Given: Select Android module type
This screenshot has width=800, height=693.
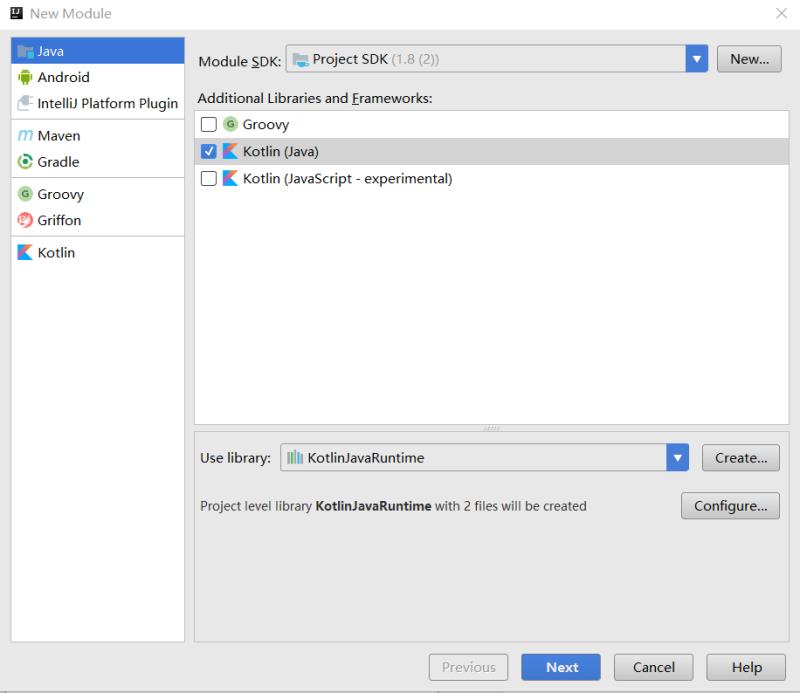Looking at the screenshot, I should tap(97, 77).
